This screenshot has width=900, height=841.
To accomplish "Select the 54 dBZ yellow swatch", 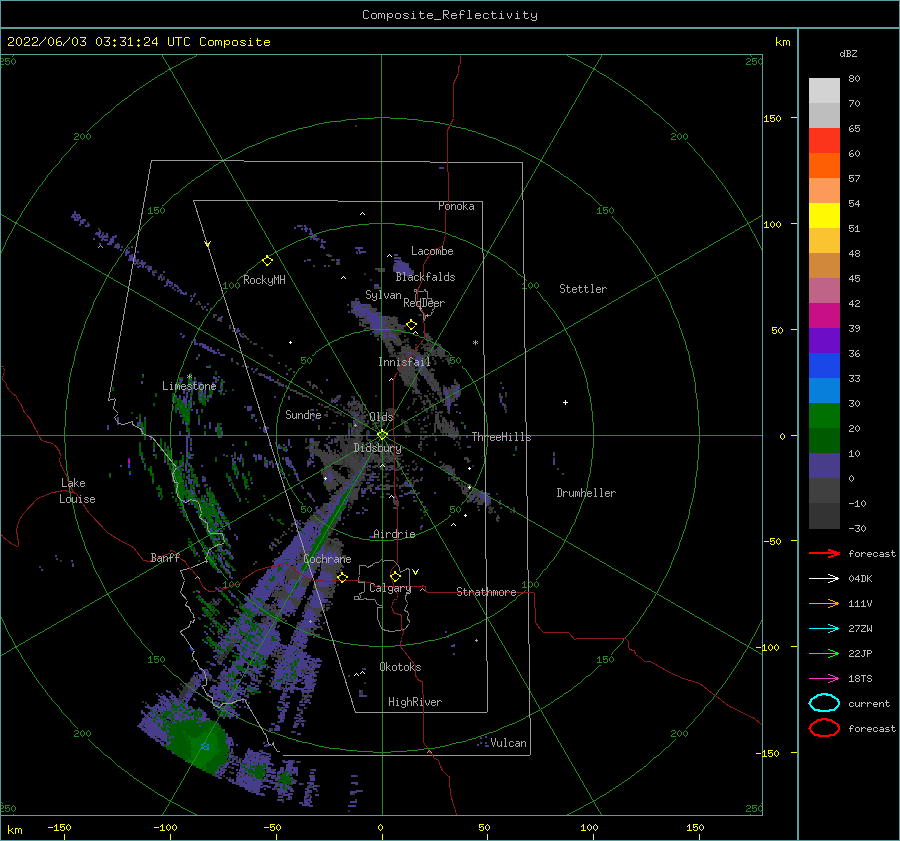I will (824, 215).
